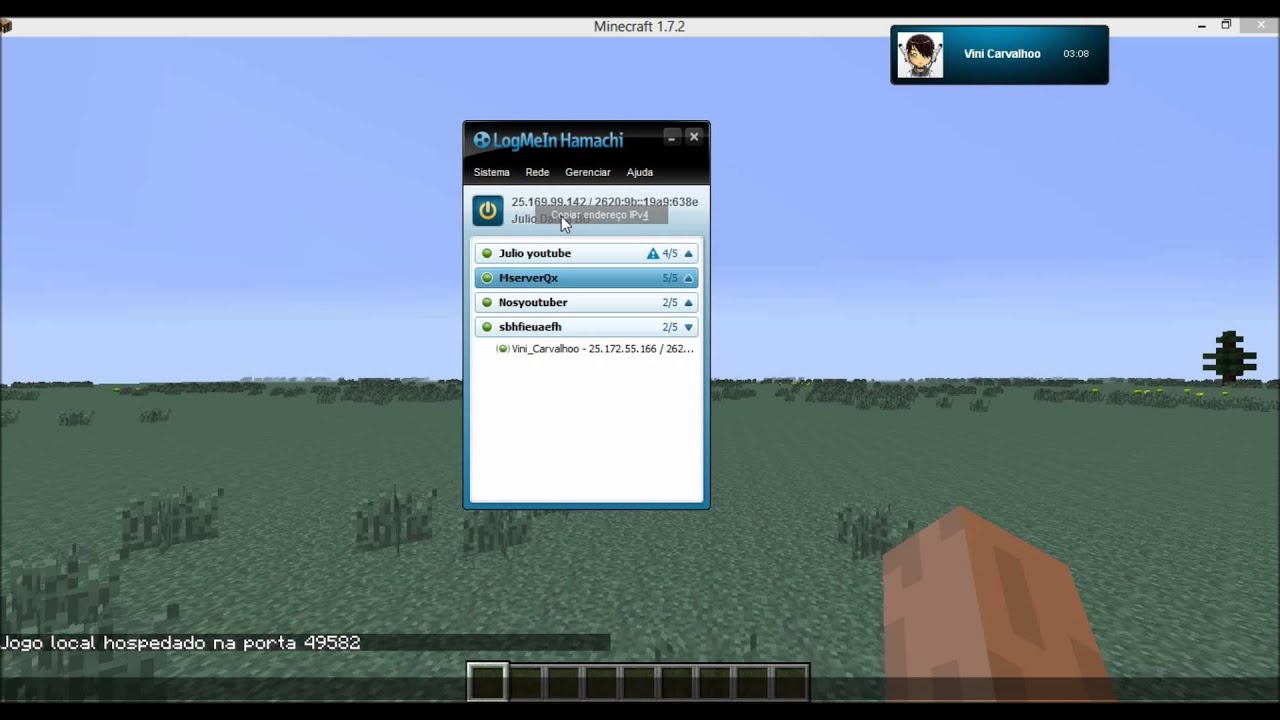The image size is (1280, 720).
Task: Click the 03:08 call timer
Action: pos(1076,54)
